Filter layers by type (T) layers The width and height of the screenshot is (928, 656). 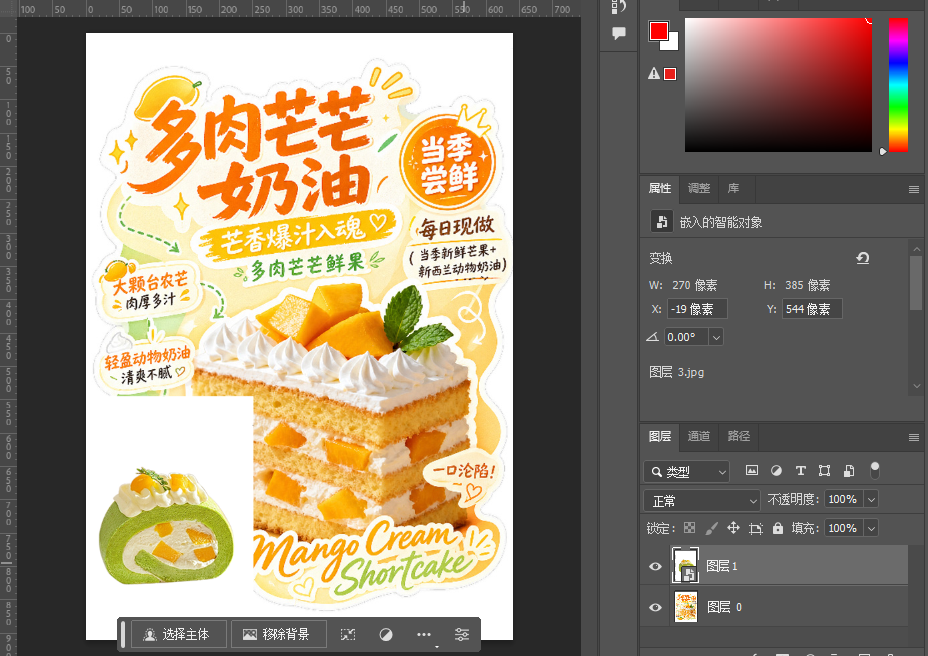800,471
